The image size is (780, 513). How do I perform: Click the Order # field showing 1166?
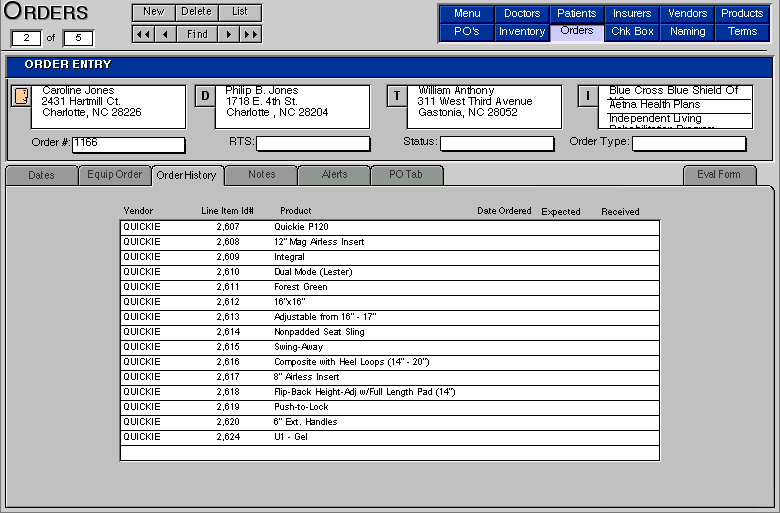129,145
